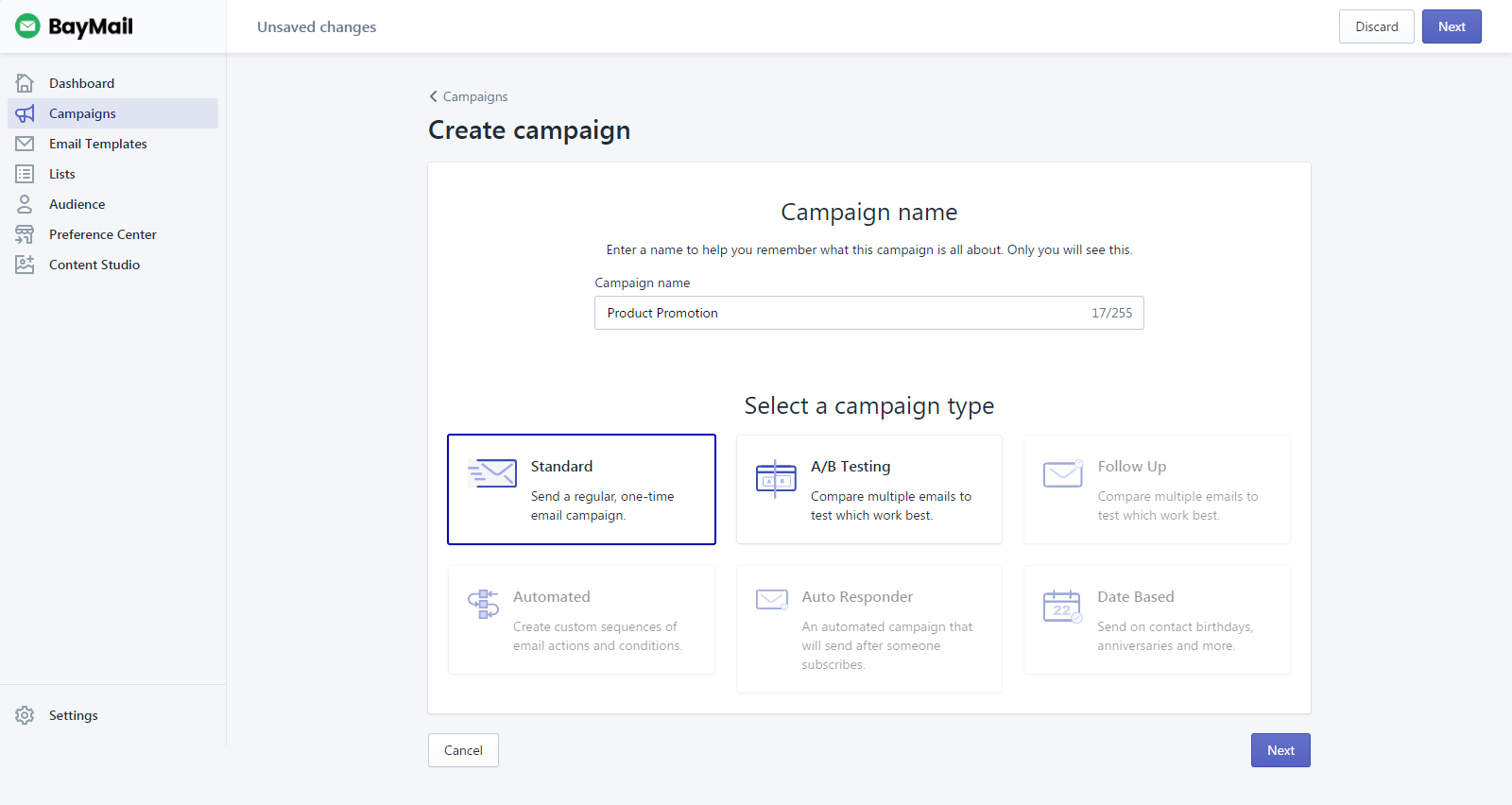Click the BayMail logo icon

point(27,26)
